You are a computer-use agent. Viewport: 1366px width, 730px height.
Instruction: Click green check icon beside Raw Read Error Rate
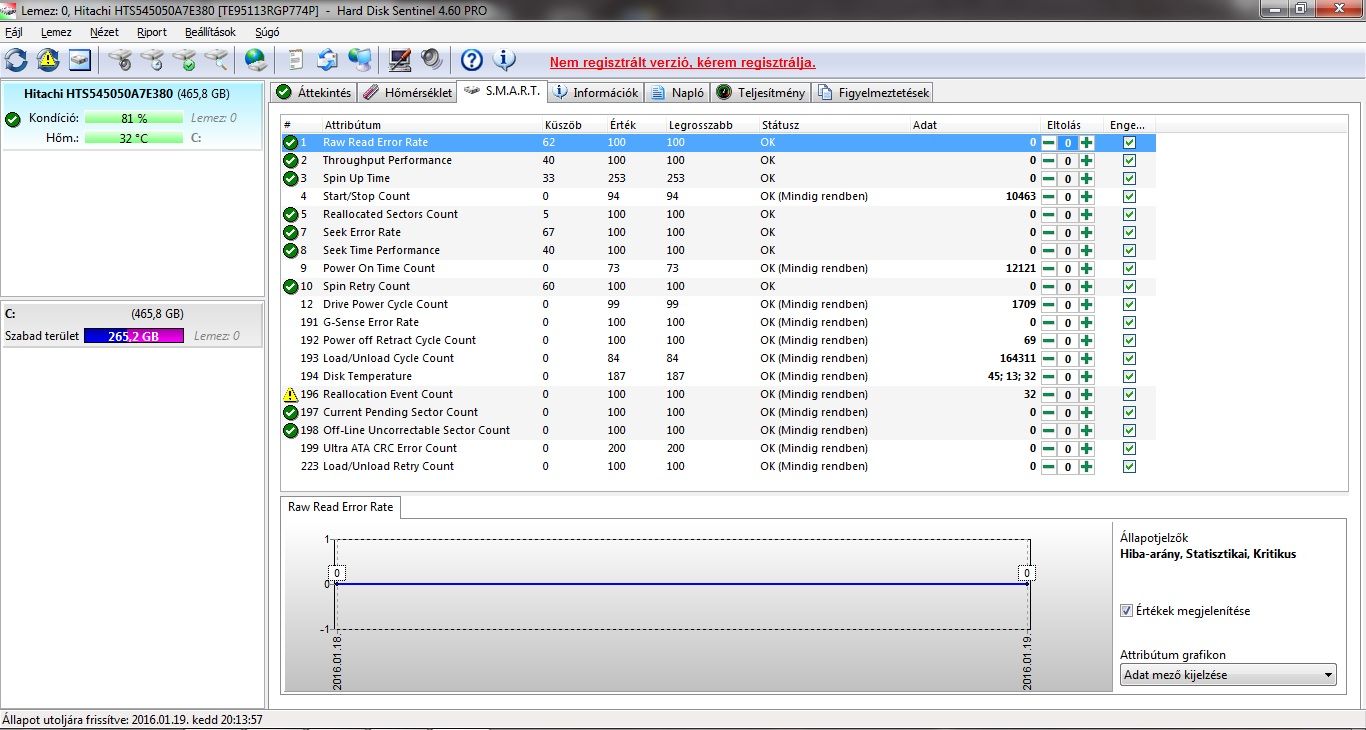[290, 143]
